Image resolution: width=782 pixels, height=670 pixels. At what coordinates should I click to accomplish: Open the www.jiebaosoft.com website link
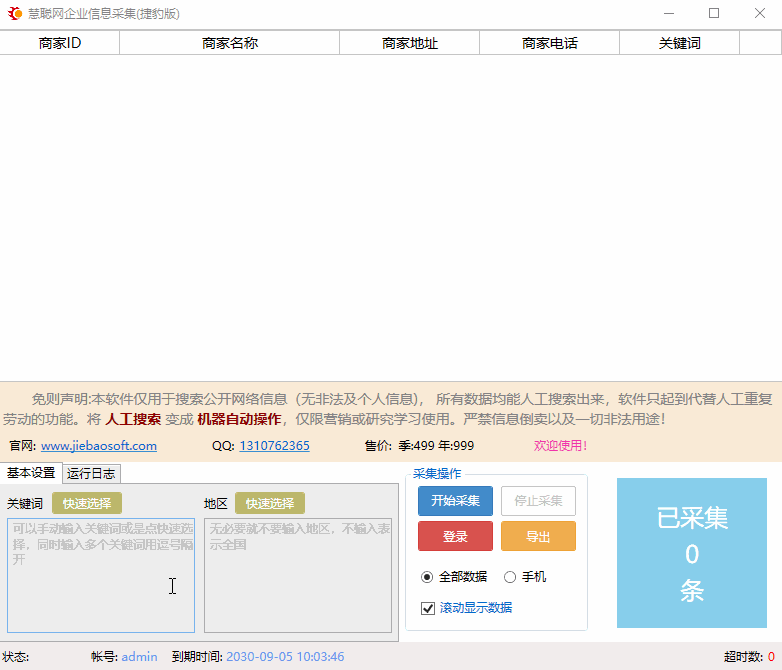[x=98, y=446]
